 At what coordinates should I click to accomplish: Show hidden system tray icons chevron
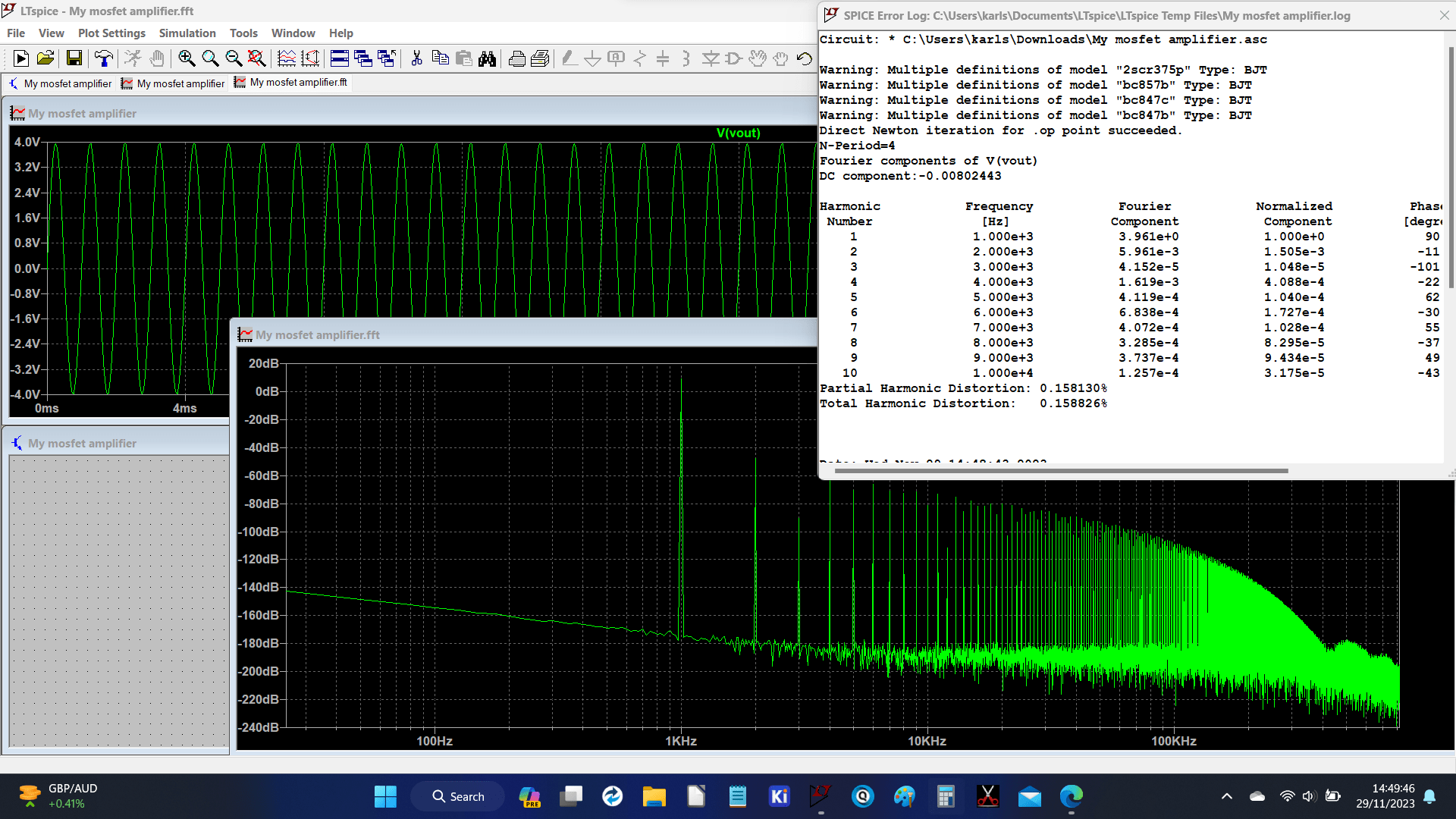tap(1226, 796)
